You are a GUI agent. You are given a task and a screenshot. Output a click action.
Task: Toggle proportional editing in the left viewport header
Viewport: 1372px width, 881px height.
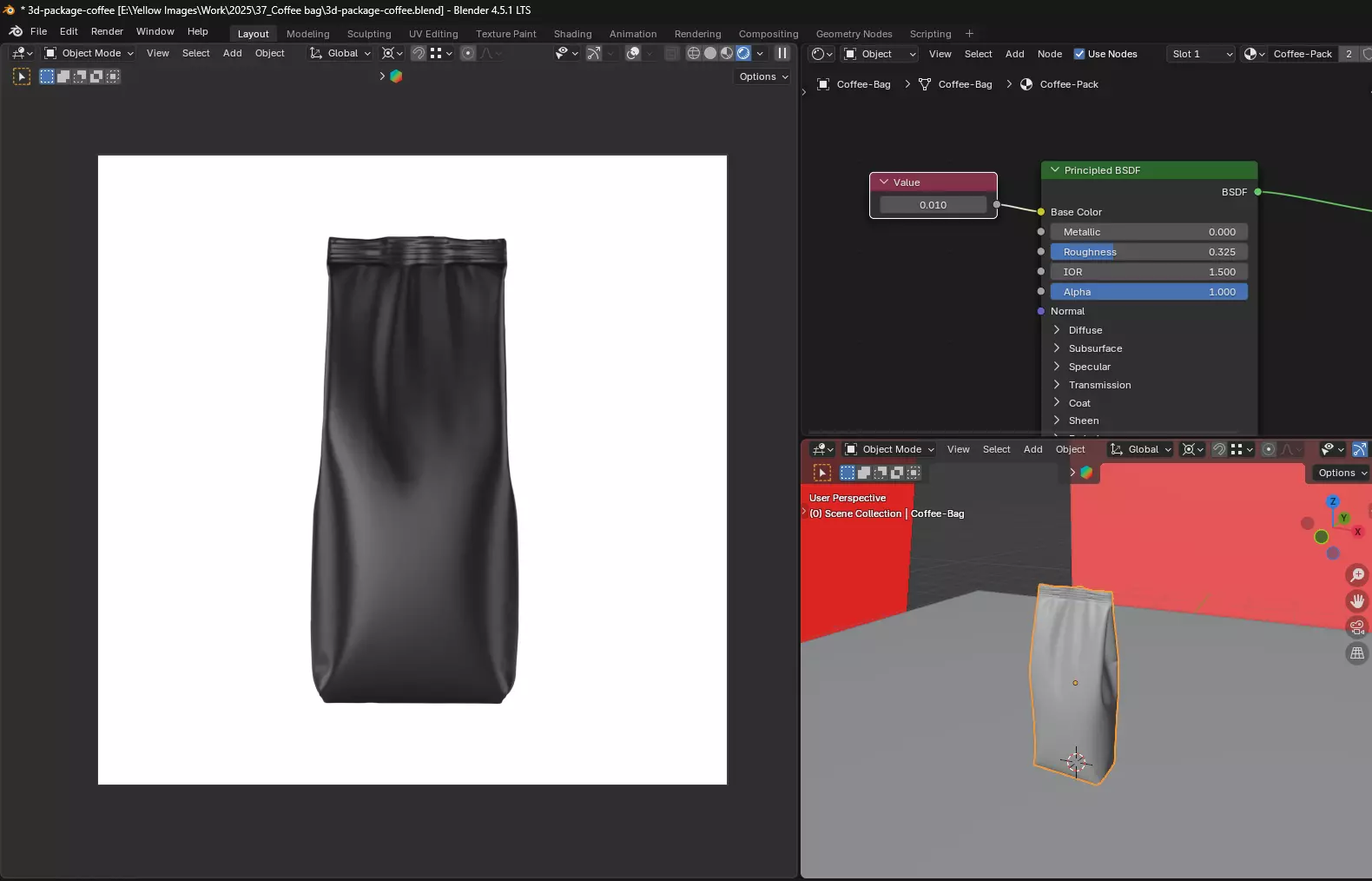click(x=468, y=53)
